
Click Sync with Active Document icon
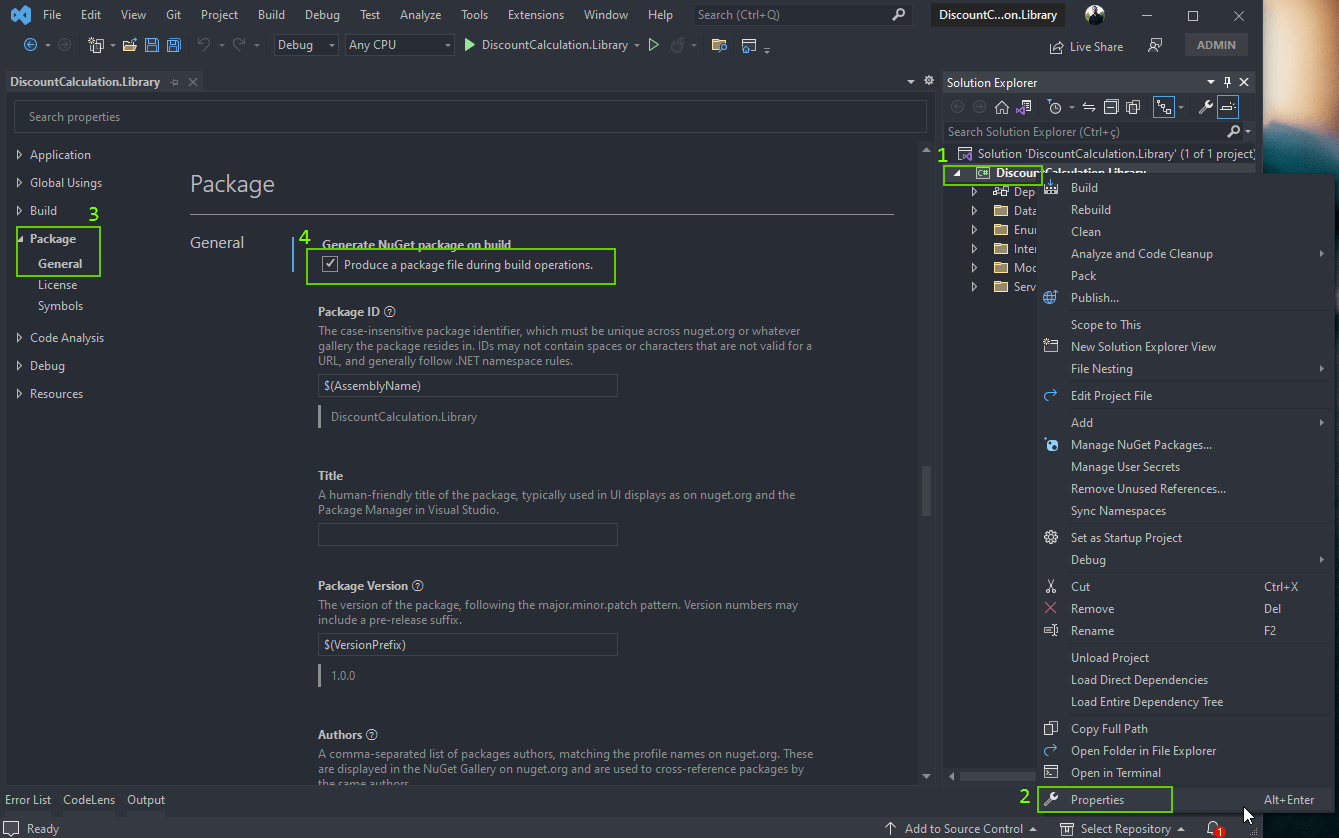[1089, 107]
